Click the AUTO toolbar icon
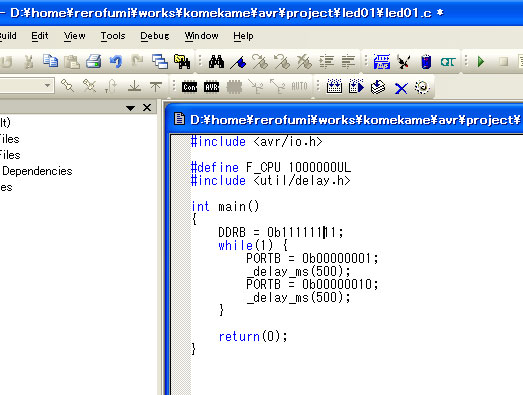The height and width of the screenshot is (395, 523). pos(300,86)
